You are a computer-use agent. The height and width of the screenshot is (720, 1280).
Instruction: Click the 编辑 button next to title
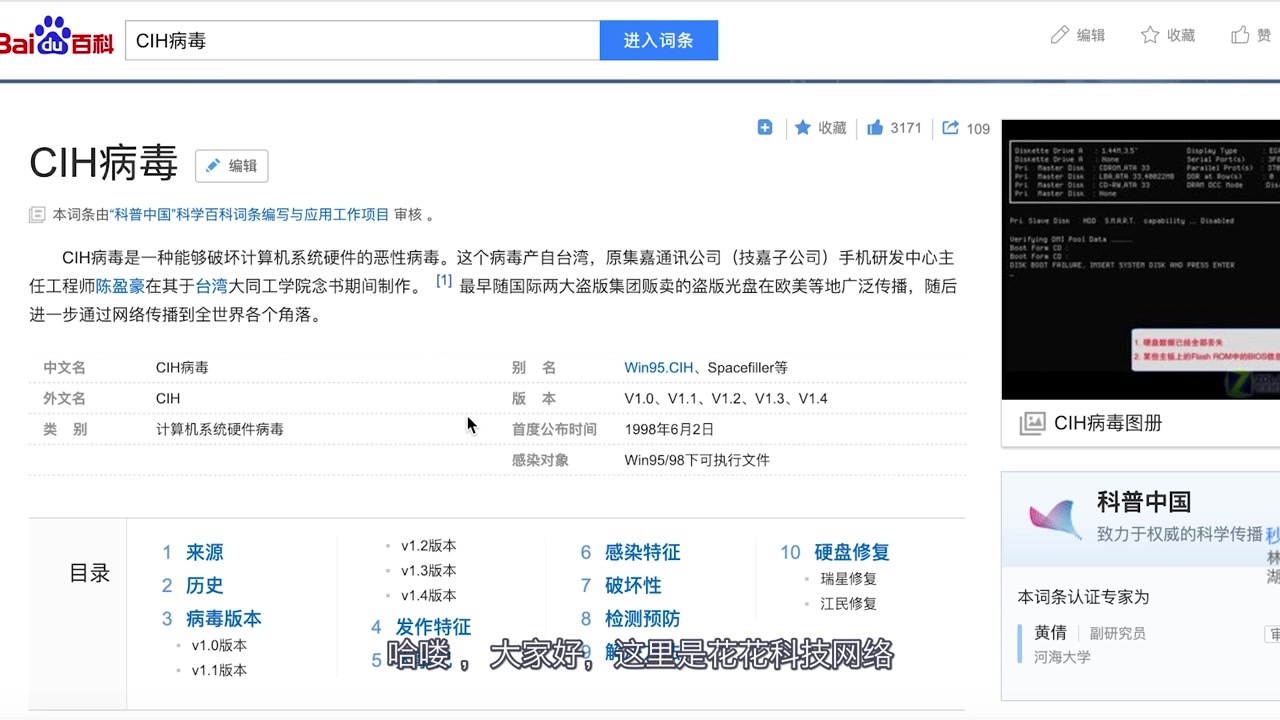coord(231,166)
